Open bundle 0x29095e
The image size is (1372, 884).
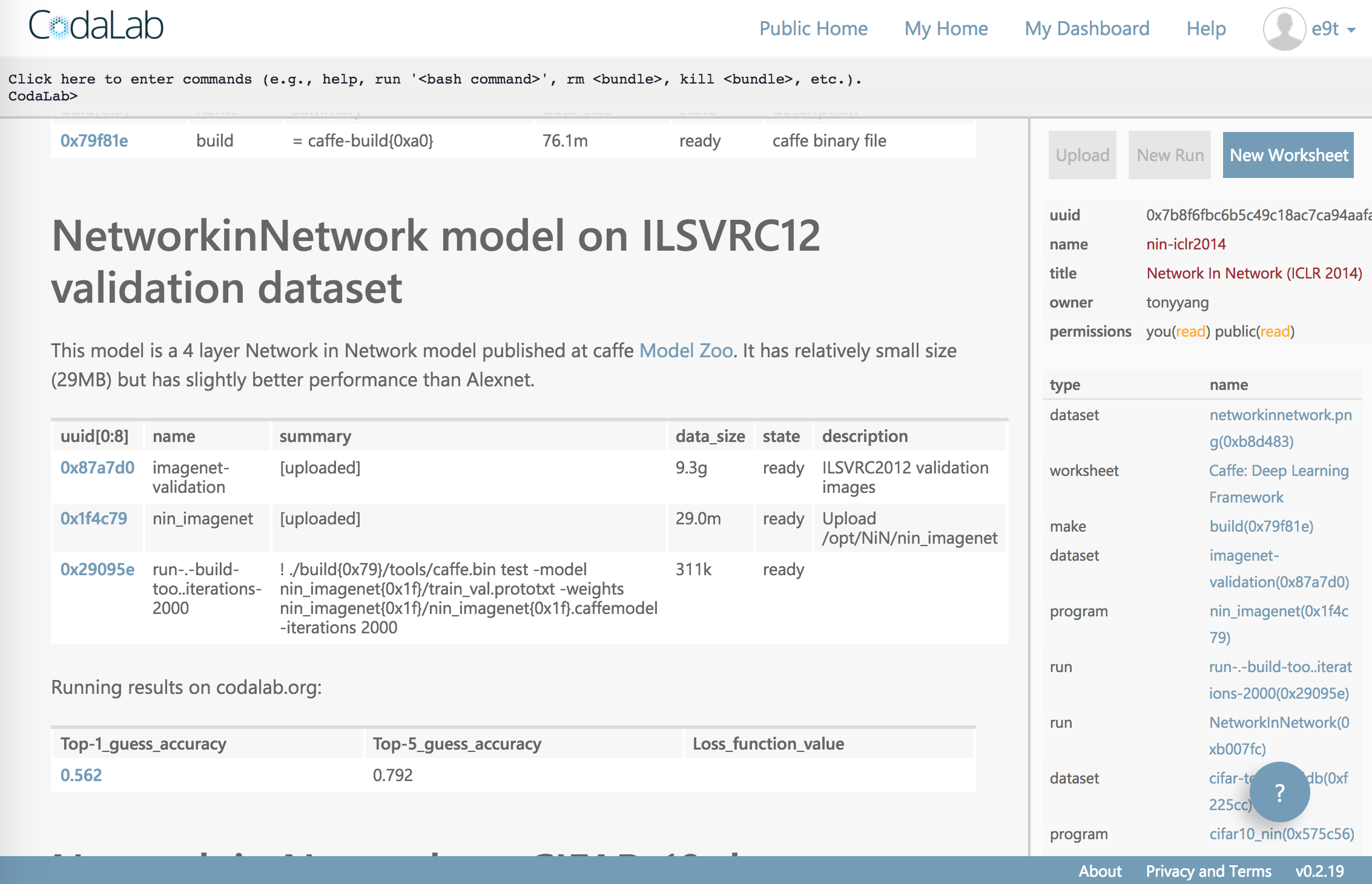click(97, 569)
